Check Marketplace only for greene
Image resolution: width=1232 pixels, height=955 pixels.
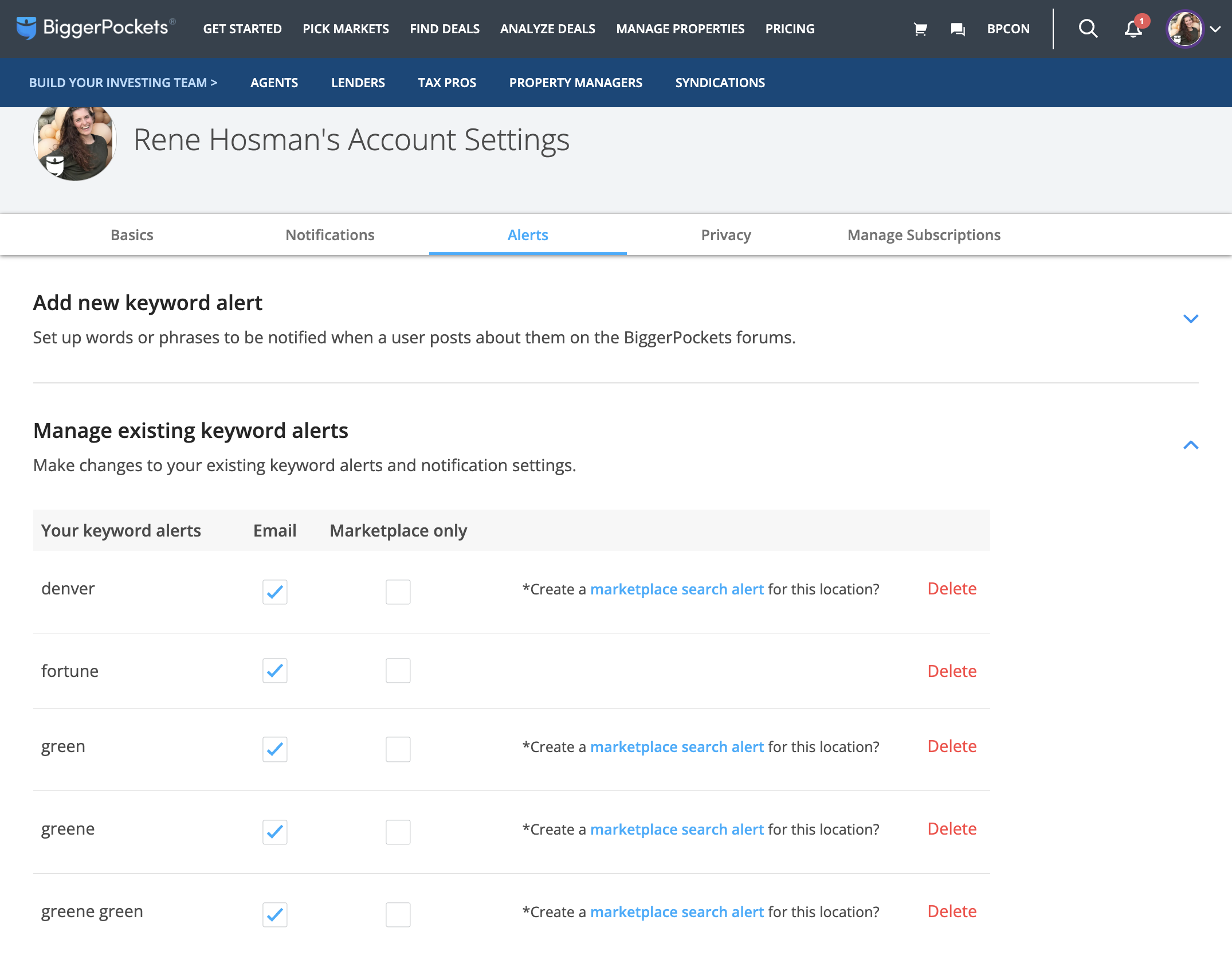point(398,832)
